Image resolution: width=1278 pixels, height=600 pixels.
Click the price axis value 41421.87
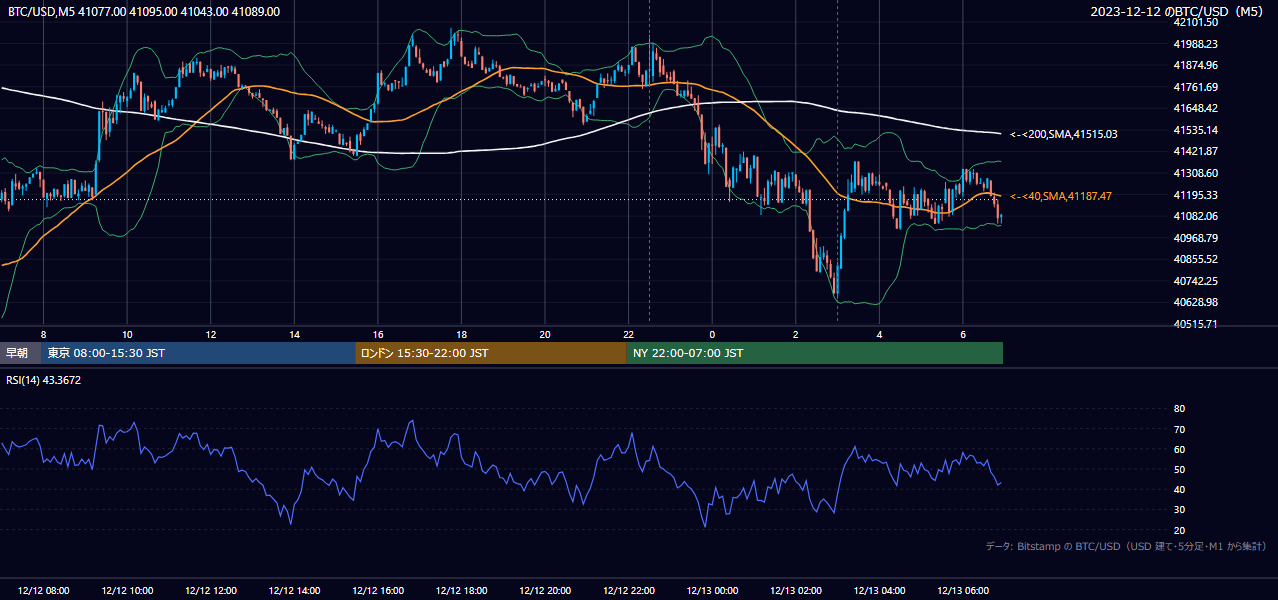(1195, 151)
